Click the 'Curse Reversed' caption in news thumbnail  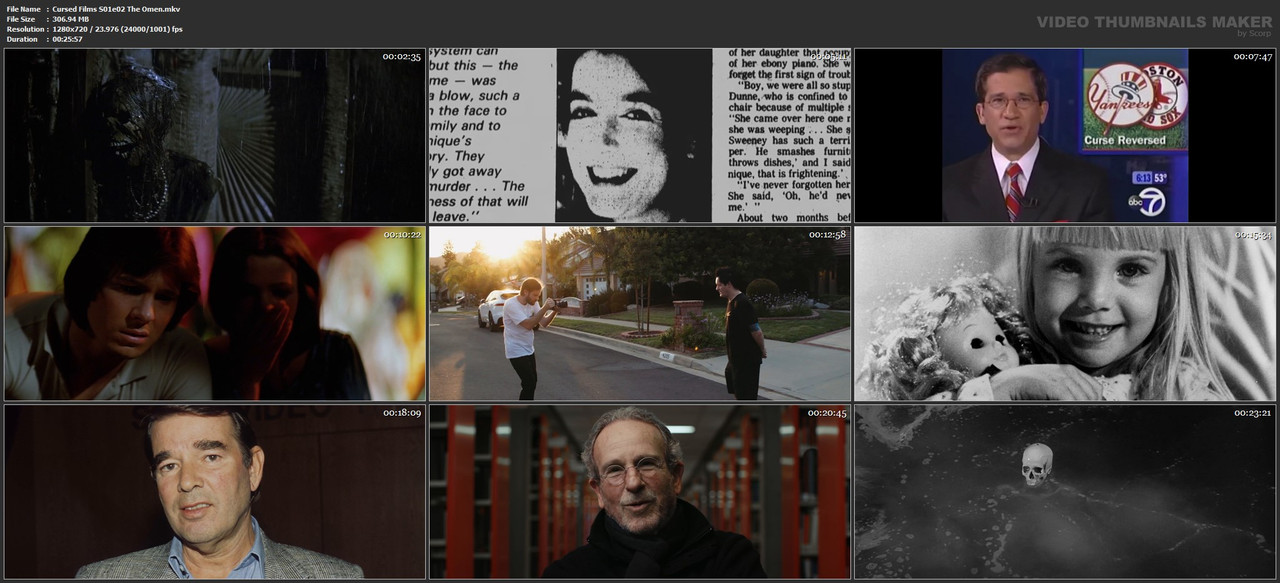1125,140
